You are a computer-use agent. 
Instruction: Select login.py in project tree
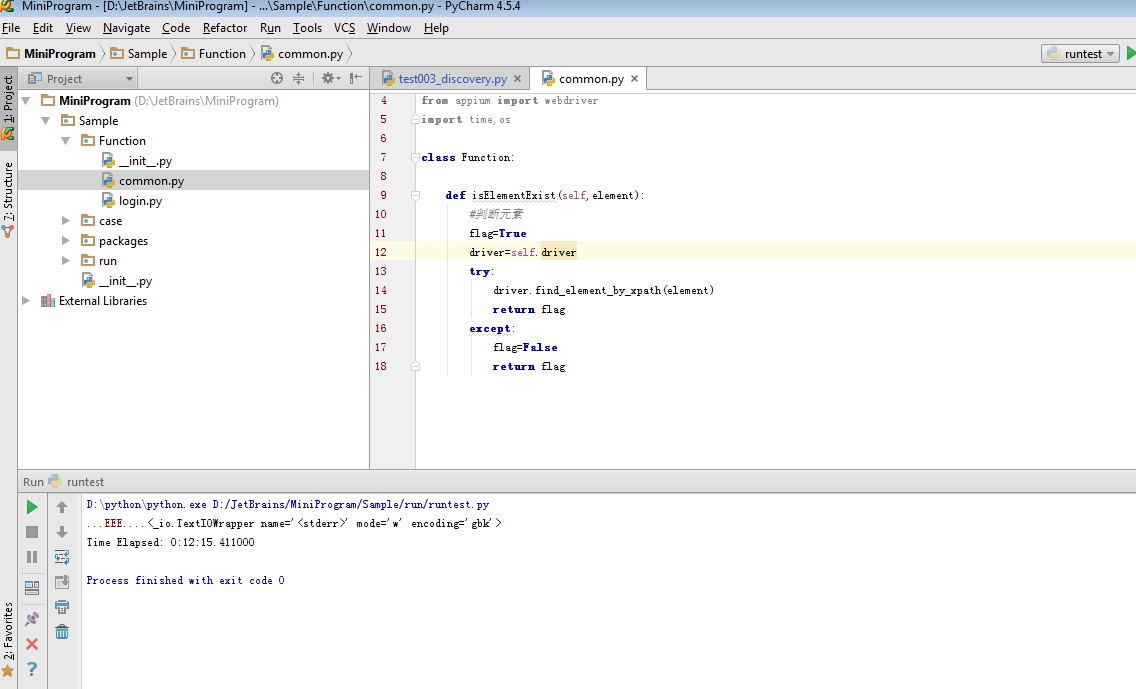(x=141, y=201)
